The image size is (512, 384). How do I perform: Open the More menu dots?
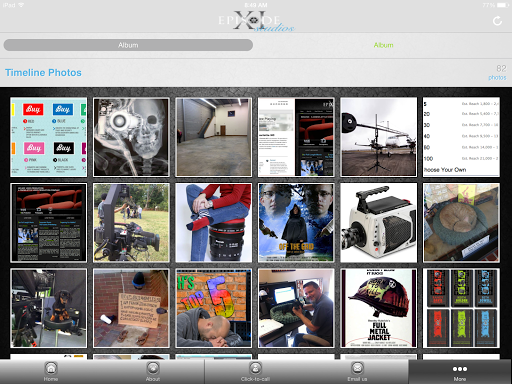[x=460, y=369]
